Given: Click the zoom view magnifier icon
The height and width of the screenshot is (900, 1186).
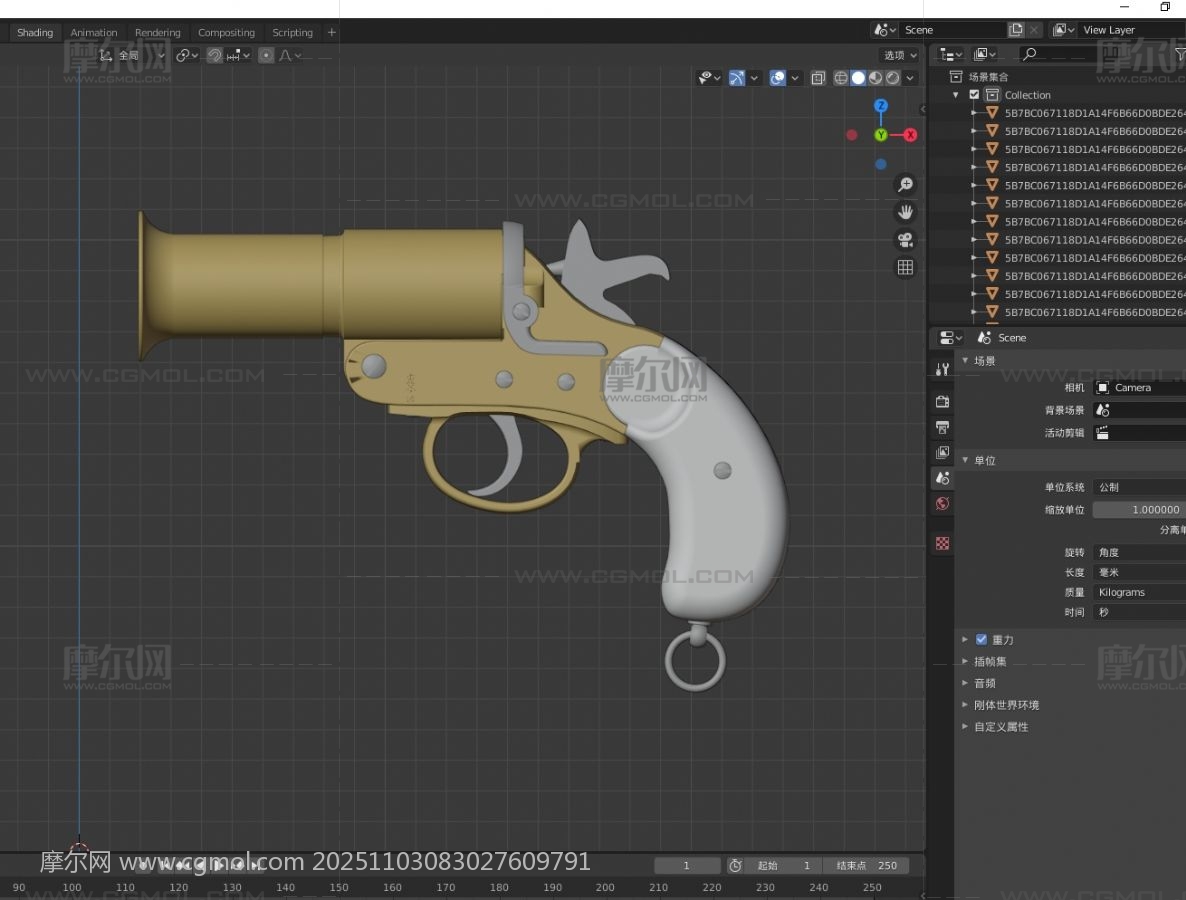Looking at the screenshot, I should tap(905, 185).
